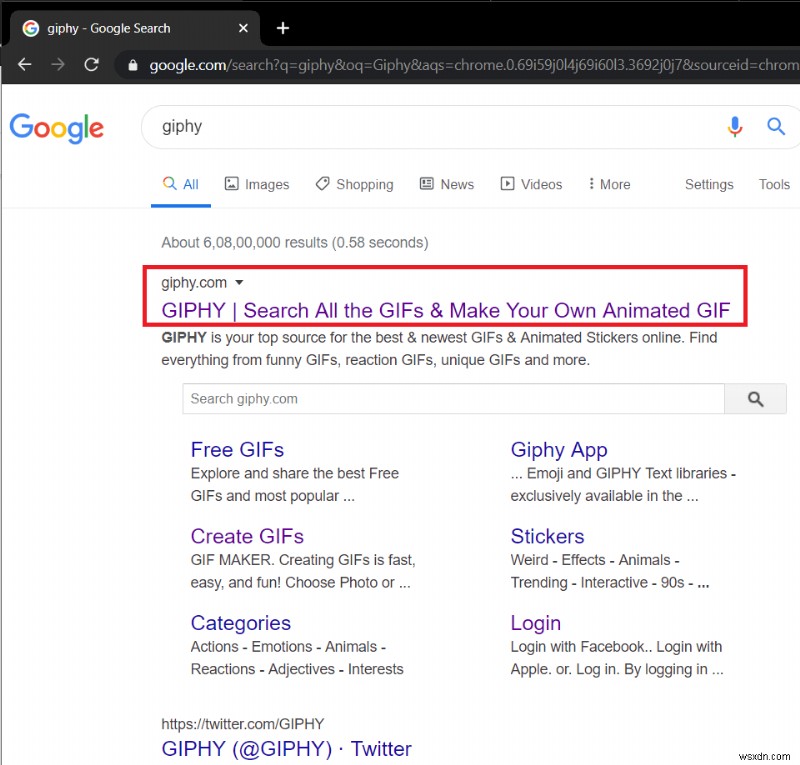The height and width of the screenshot is (765, 800).
Task: Switch to Shopping results
Action: point(355,184)
